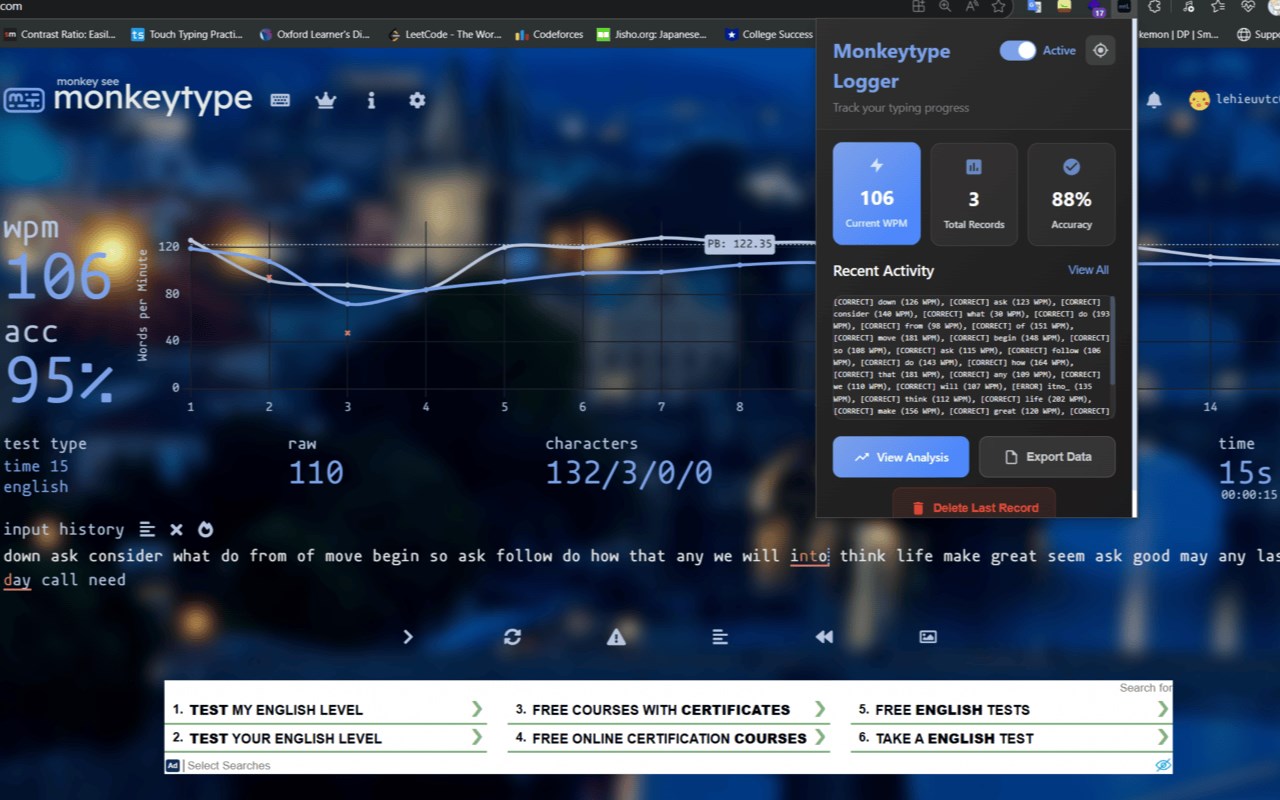Open Free Online Certification Courses ad link

tap(669, 738)
